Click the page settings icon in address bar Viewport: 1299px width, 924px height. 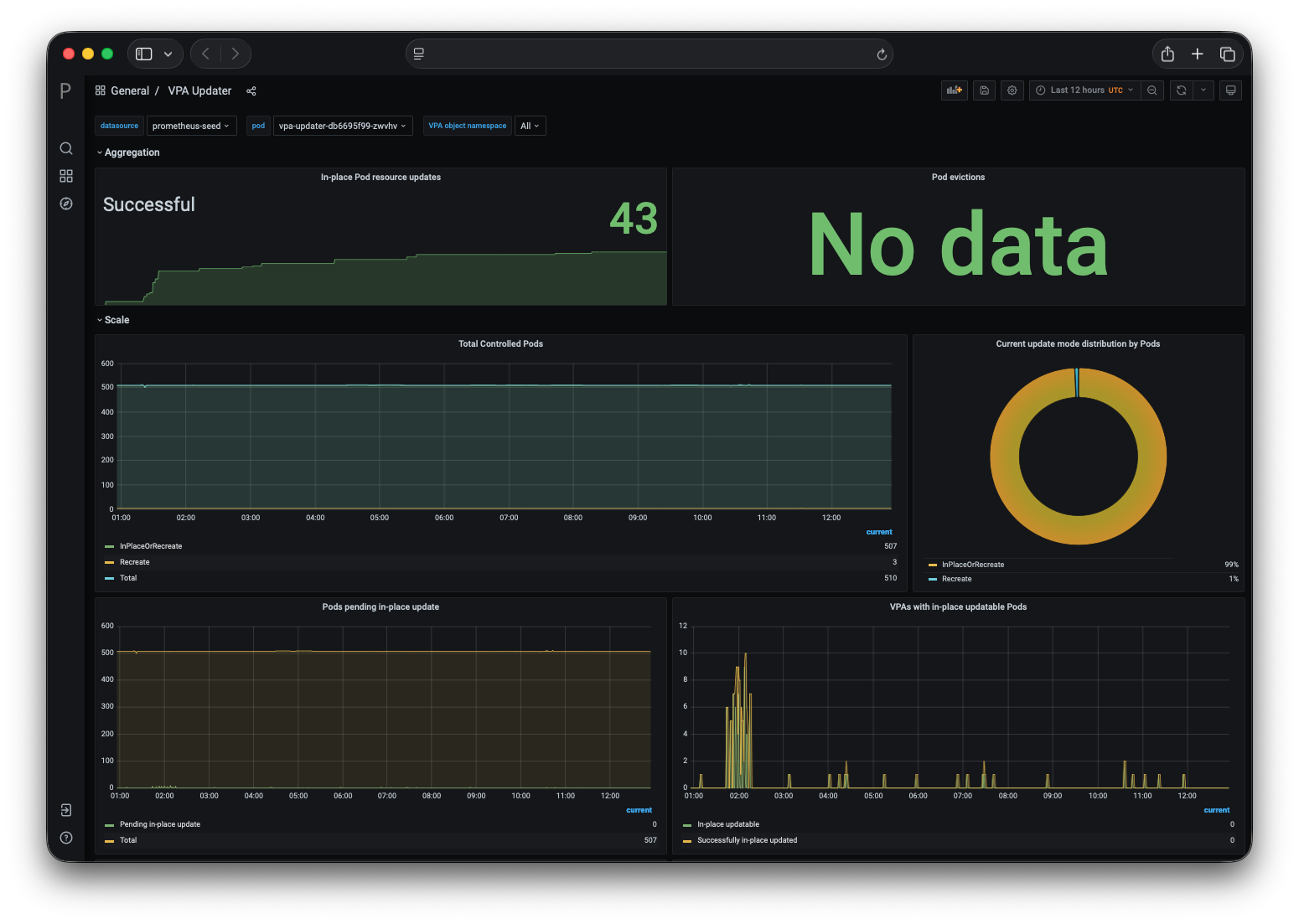coord(419,54)
